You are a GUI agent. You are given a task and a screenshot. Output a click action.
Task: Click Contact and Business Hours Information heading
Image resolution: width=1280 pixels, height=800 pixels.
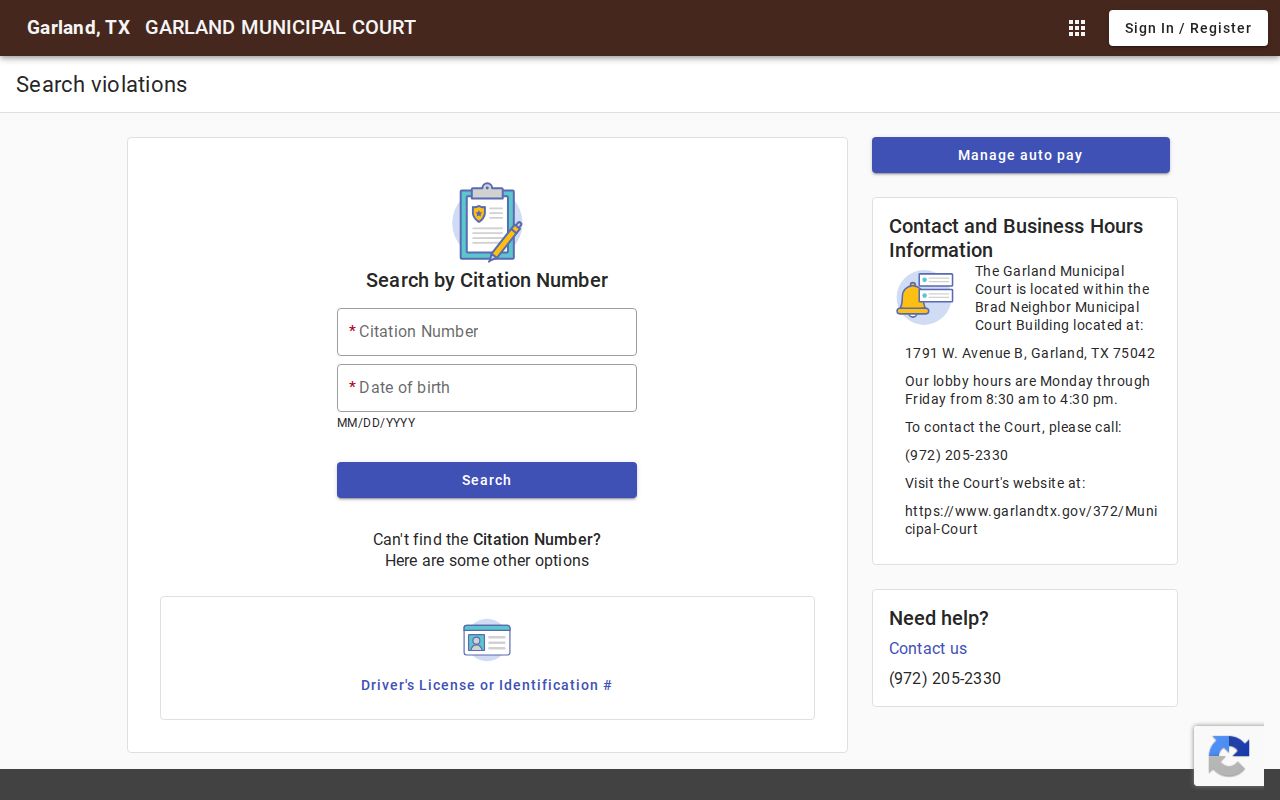pos(1016,238)
